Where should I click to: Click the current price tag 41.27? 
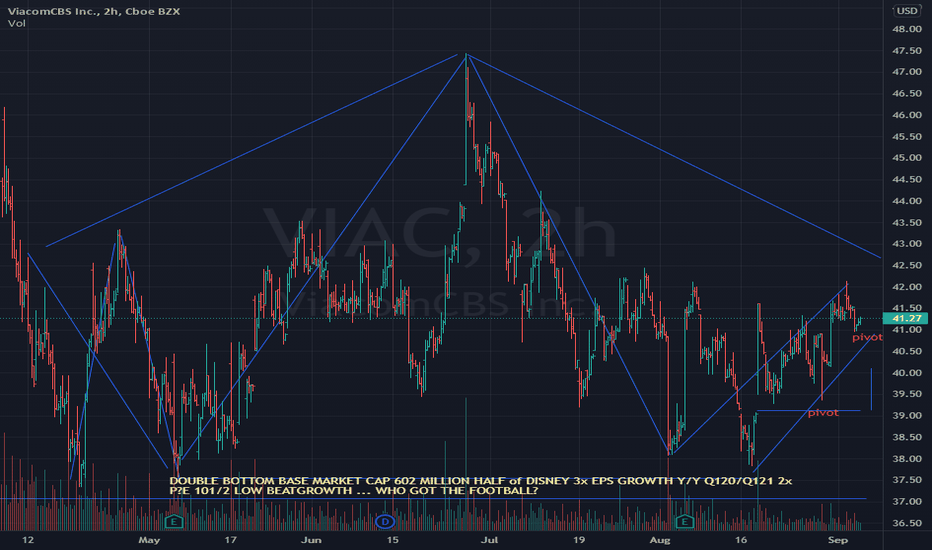point(906,318)
